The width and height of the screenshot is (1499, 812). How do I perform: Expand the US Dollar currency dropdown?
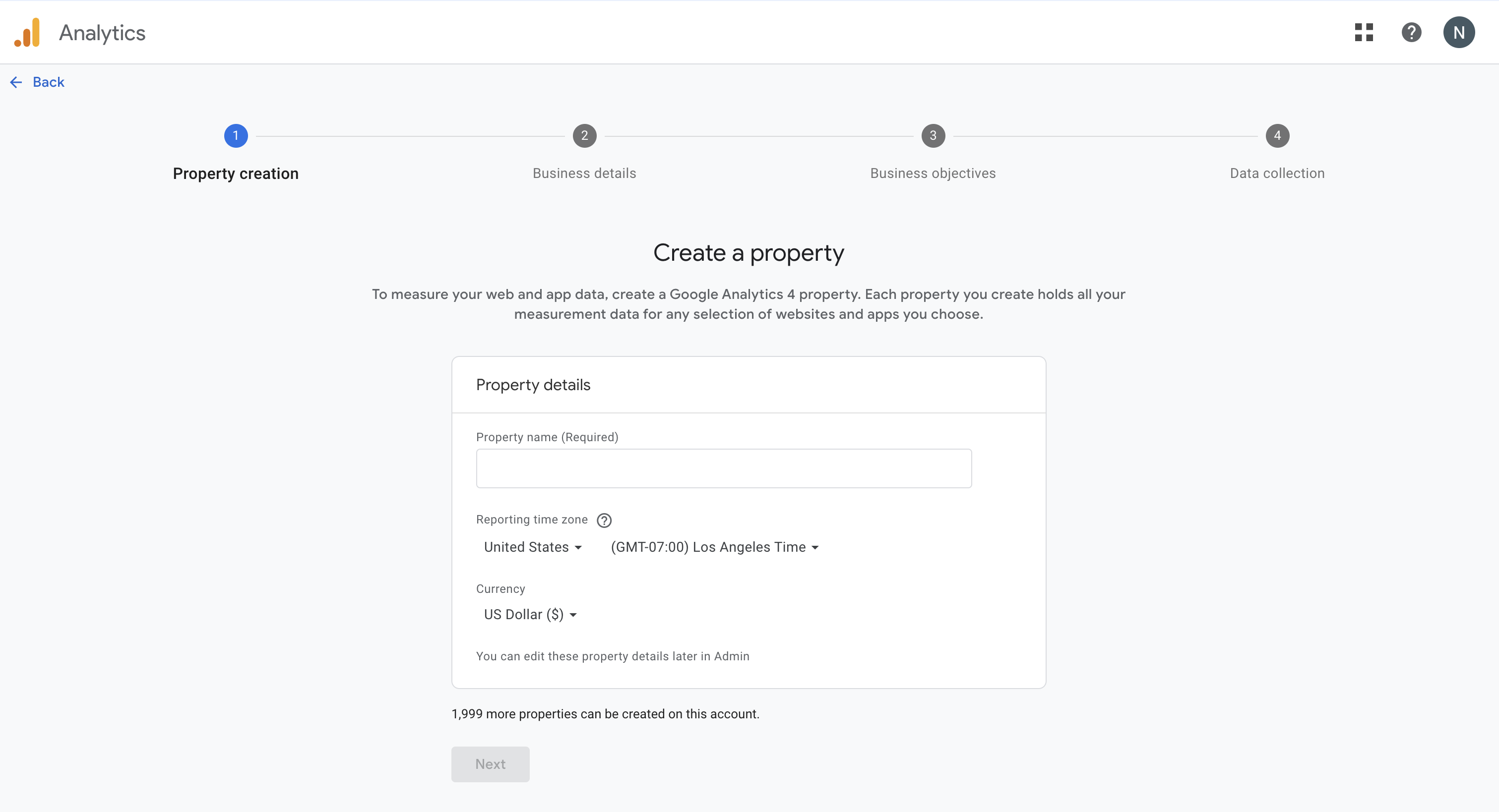[530, 615]
